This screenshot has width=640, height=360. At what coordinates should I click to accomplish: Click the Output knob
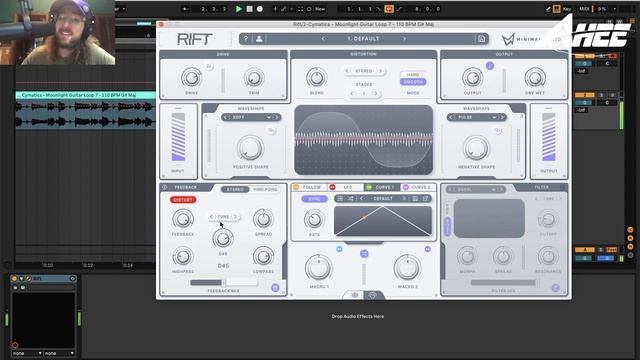click(472, 78)
